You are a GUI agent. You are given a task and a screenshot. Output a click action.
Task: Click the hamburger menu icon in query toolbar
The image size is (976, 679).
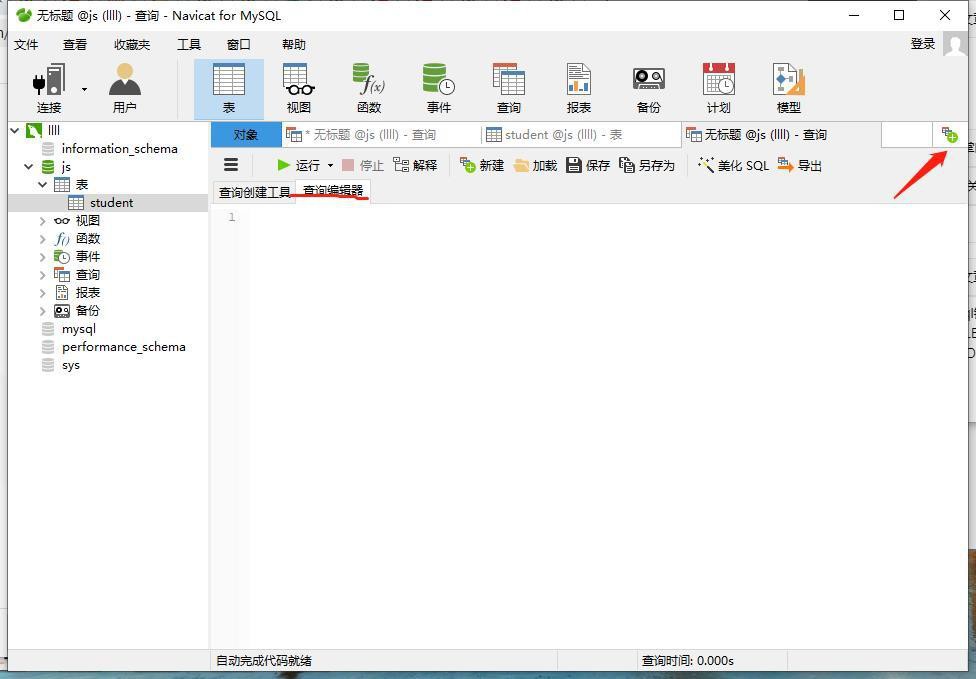[x=231, y=165]
